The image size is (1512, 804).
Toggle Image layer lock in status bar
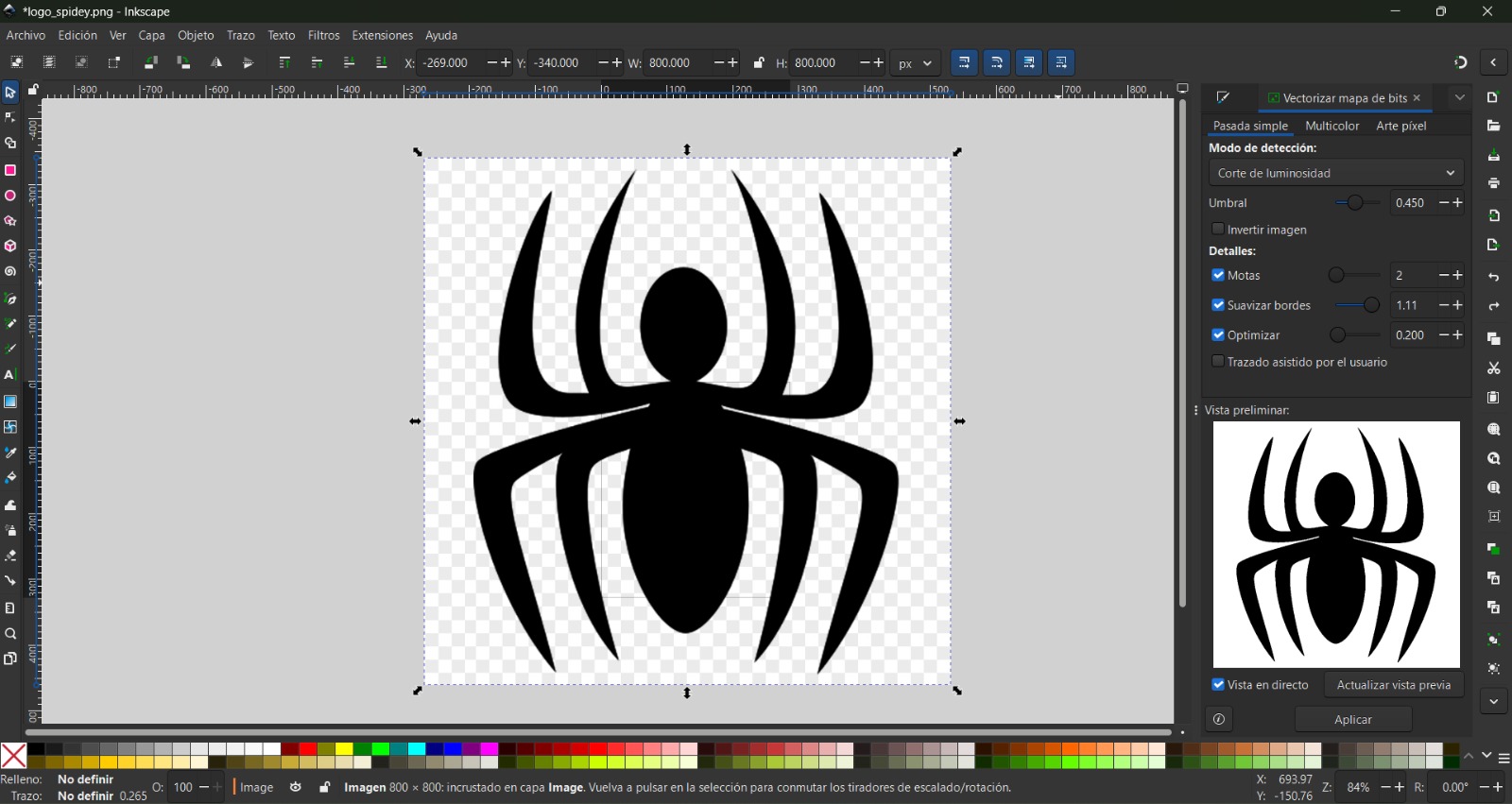tap(324, 787)
